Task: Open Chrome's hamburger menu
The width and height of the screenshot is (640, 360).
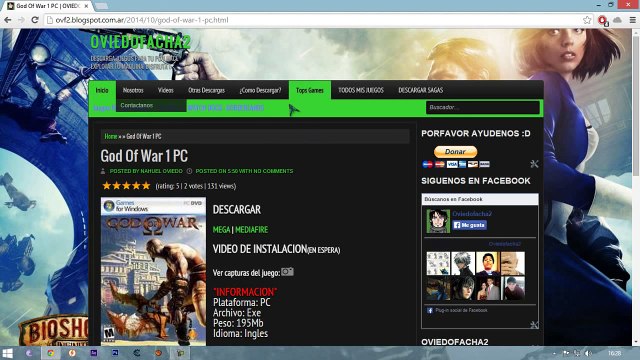Action: coord(632,20)
